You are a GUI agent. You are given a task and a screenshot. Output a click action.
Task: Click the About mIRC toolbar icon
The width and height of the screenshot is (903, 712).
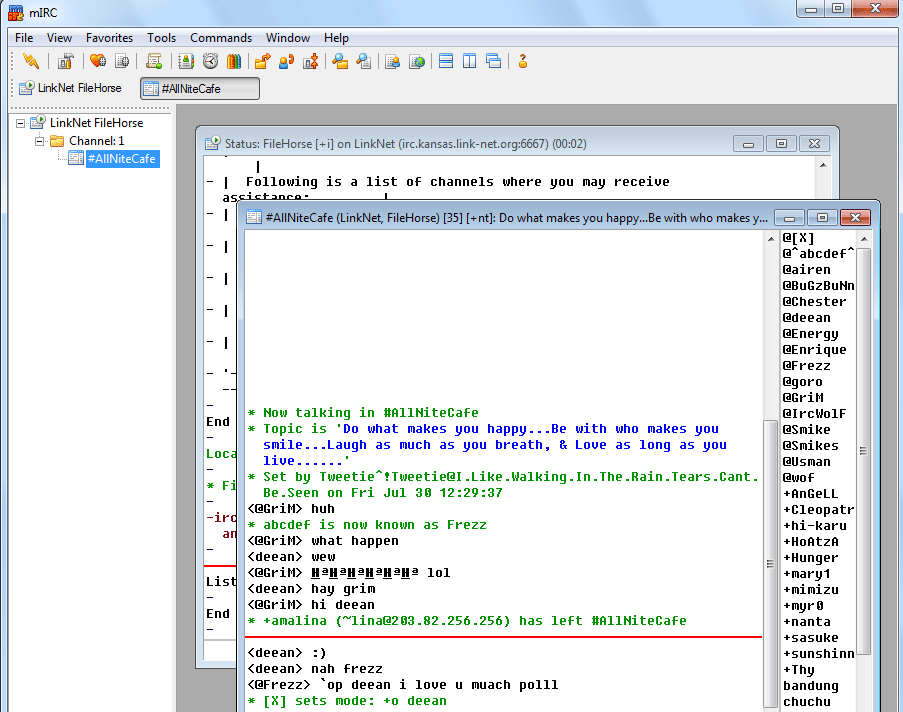523,61
